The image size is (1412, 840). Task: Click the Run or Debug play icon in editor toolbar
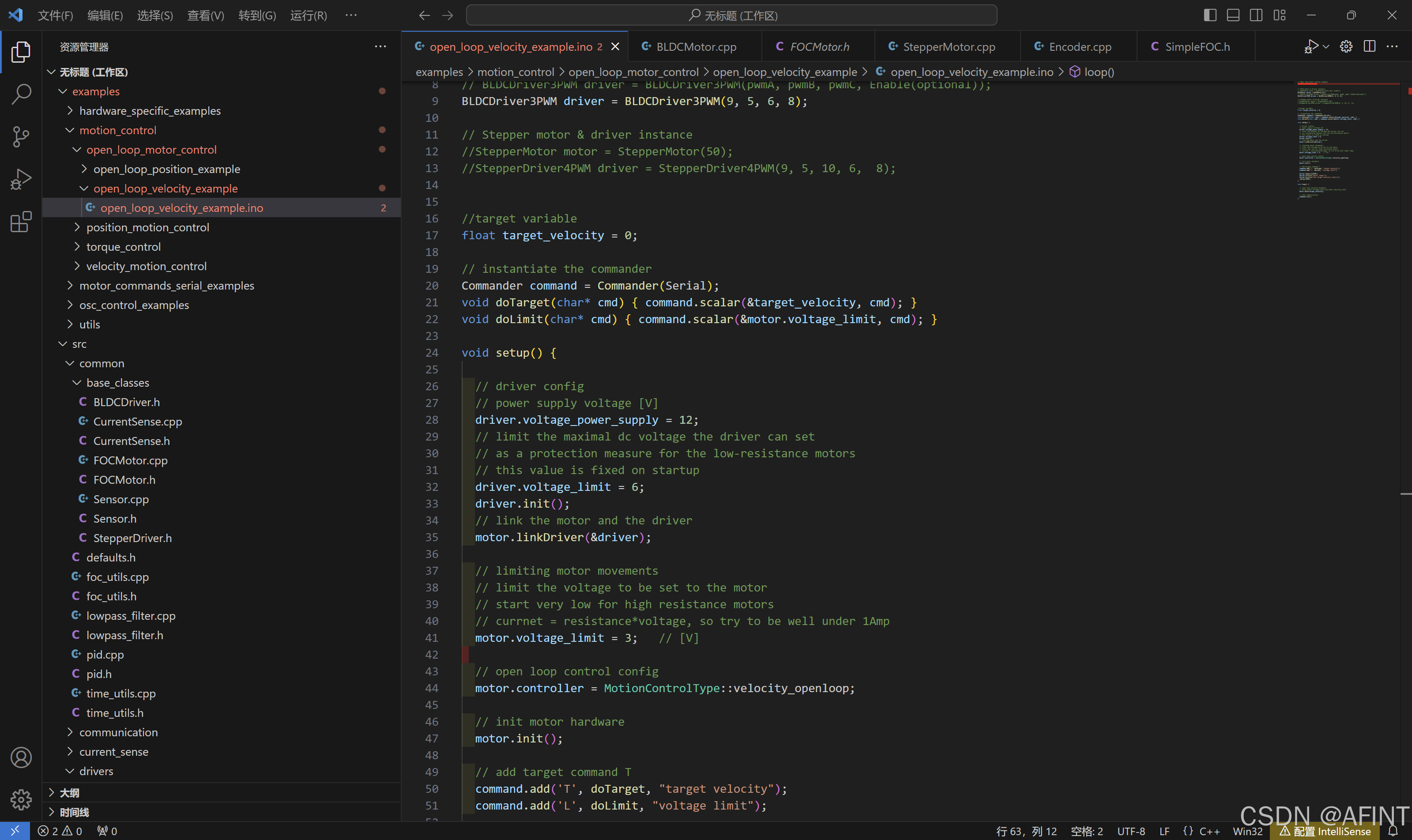(x=1310, y=46)
